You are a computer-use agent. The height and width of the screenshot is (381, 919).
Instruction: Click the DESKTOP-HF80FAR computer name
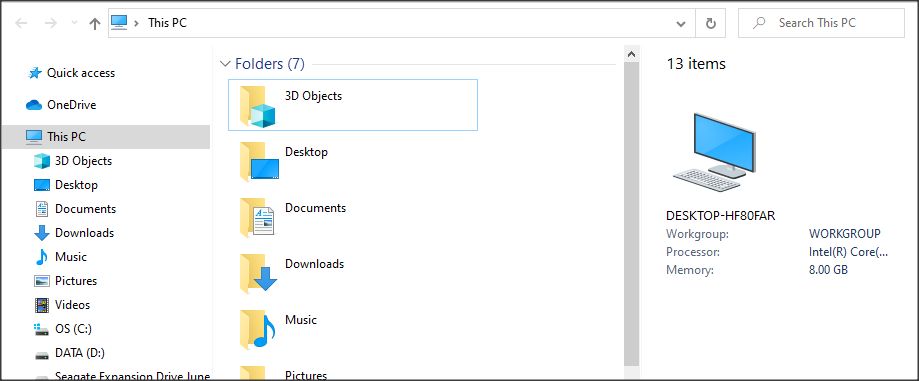720,216
